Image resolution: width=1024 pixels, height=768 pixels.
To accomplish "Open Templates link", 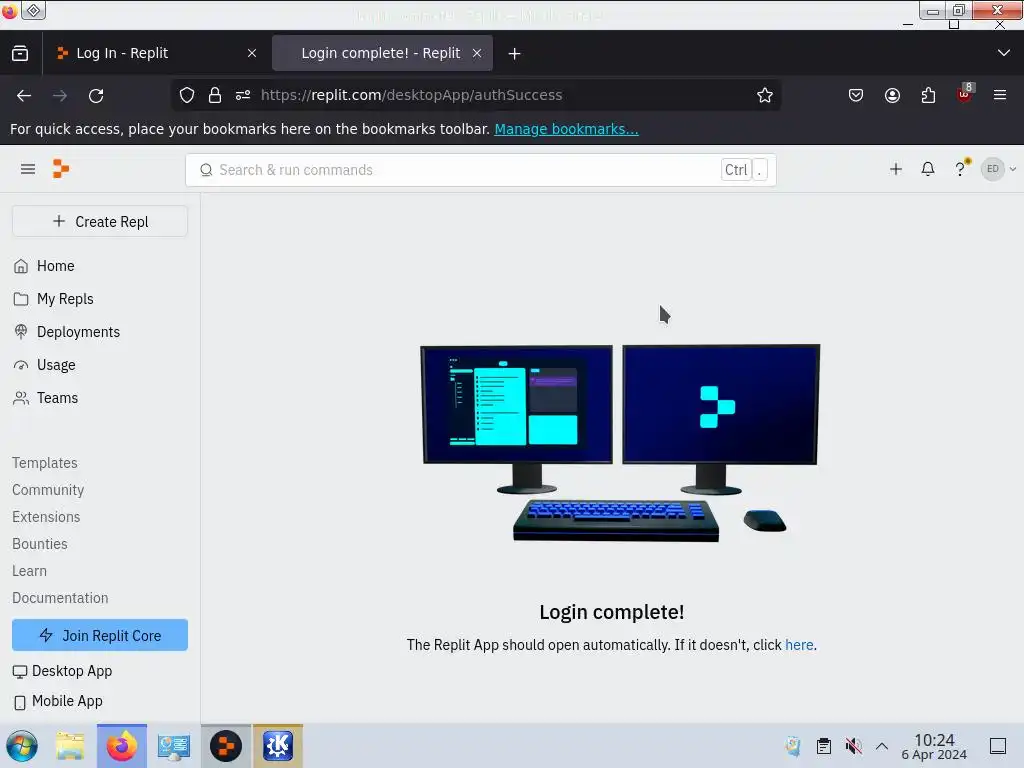I will point(44,463).
